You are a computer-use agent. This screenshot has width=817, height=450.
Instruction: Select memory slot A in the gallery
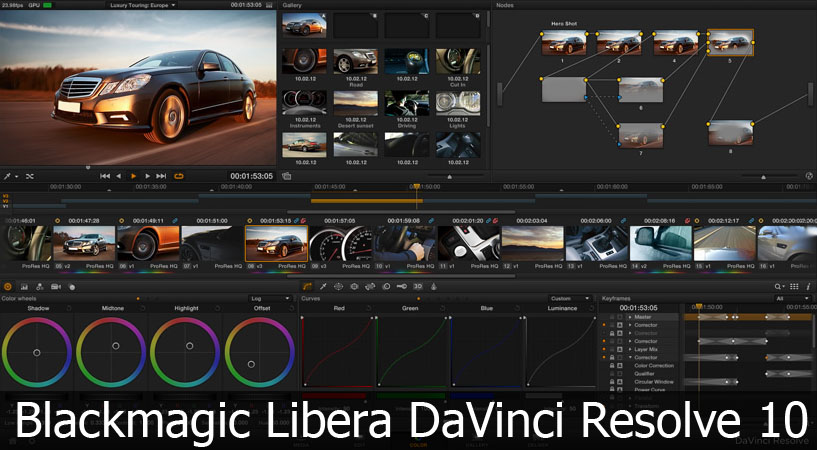click(304, 26)
